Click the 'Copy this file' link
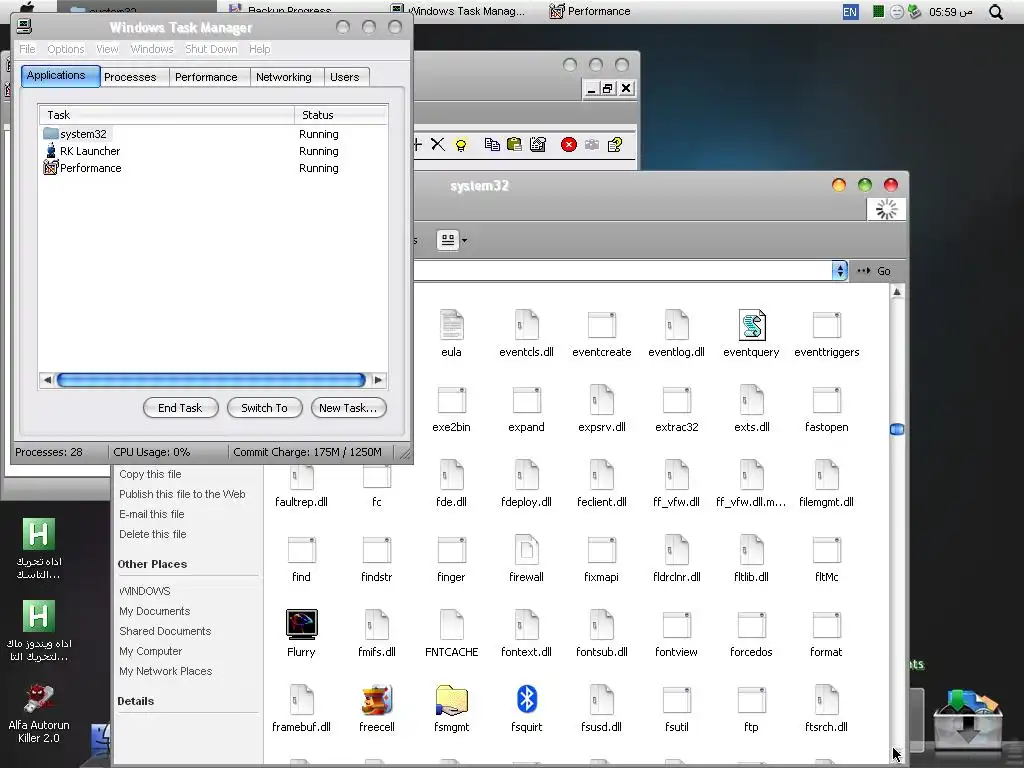 150,474
